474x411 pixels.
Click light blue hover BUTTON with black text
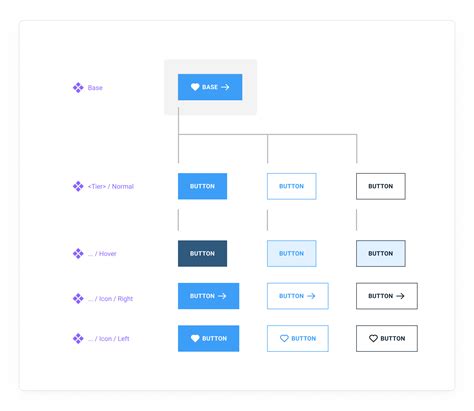click(x=381, y=253)
